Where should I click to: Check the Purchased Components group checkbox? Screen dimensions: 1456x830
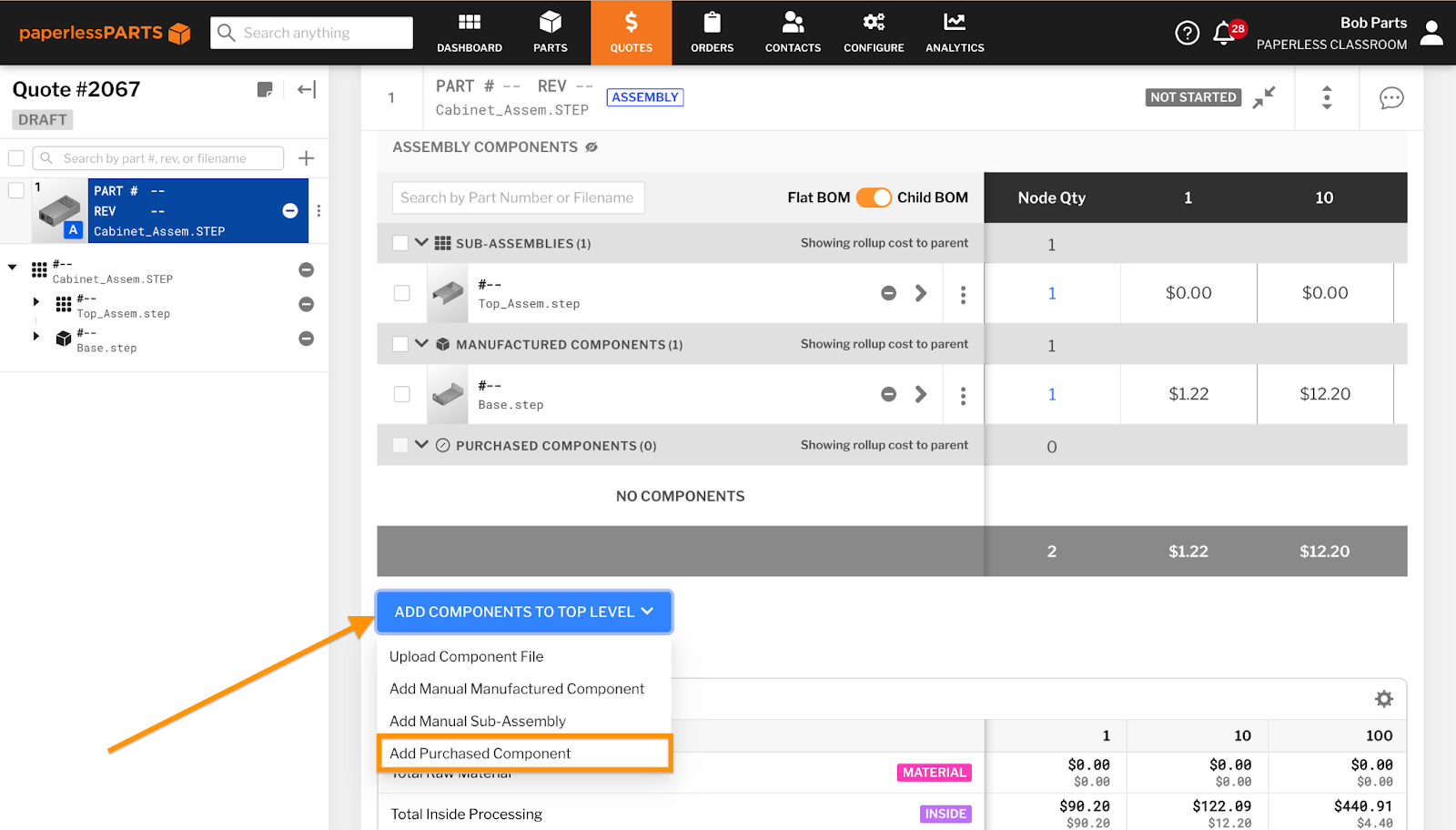click(x=400, y=445)
